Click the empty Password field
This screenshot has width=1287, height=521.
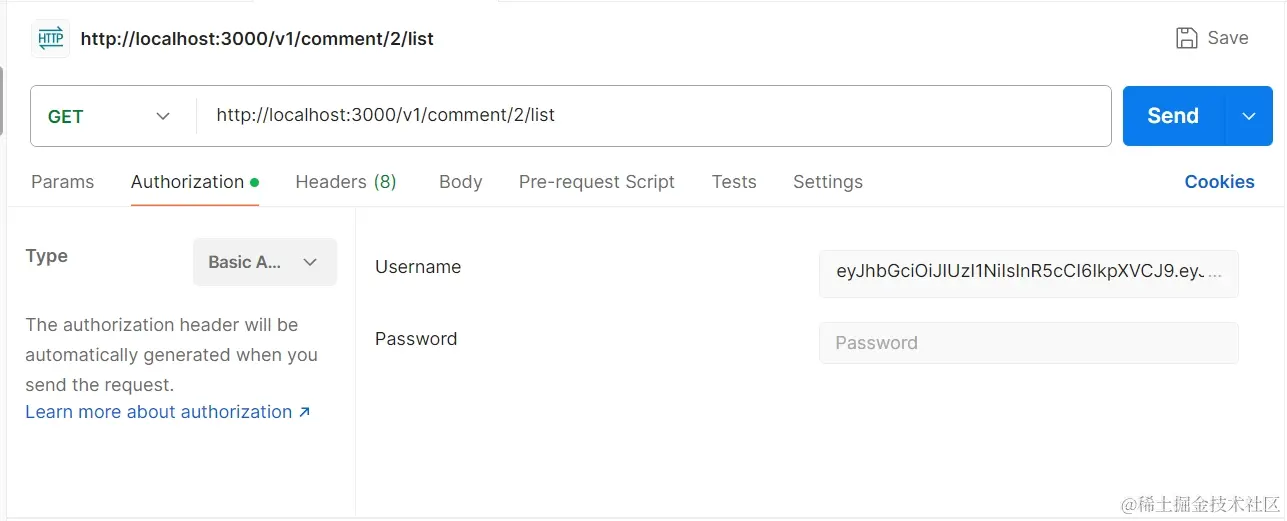1028,343
